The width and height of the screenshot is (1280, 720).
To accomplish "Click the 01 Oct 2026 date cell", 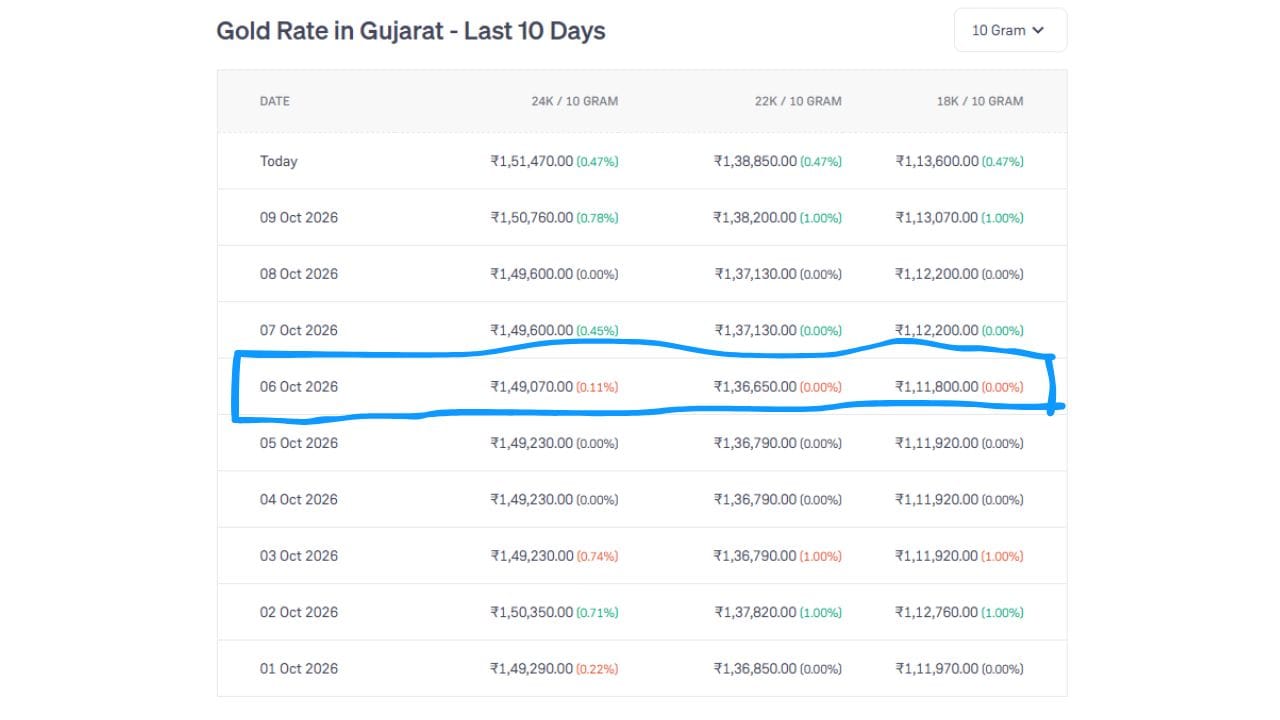I will pos(299,668).
